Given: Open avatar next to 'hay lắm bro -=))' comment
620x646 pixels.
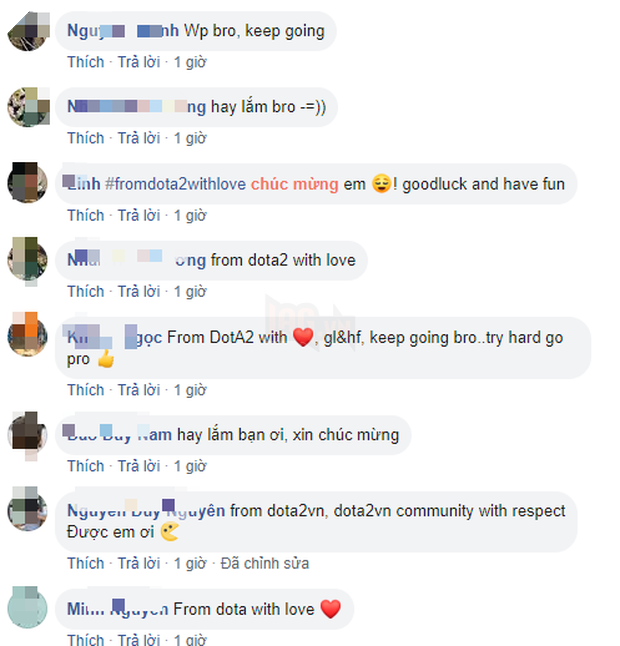Looking at the screenshot, I should tap(28, 107).
